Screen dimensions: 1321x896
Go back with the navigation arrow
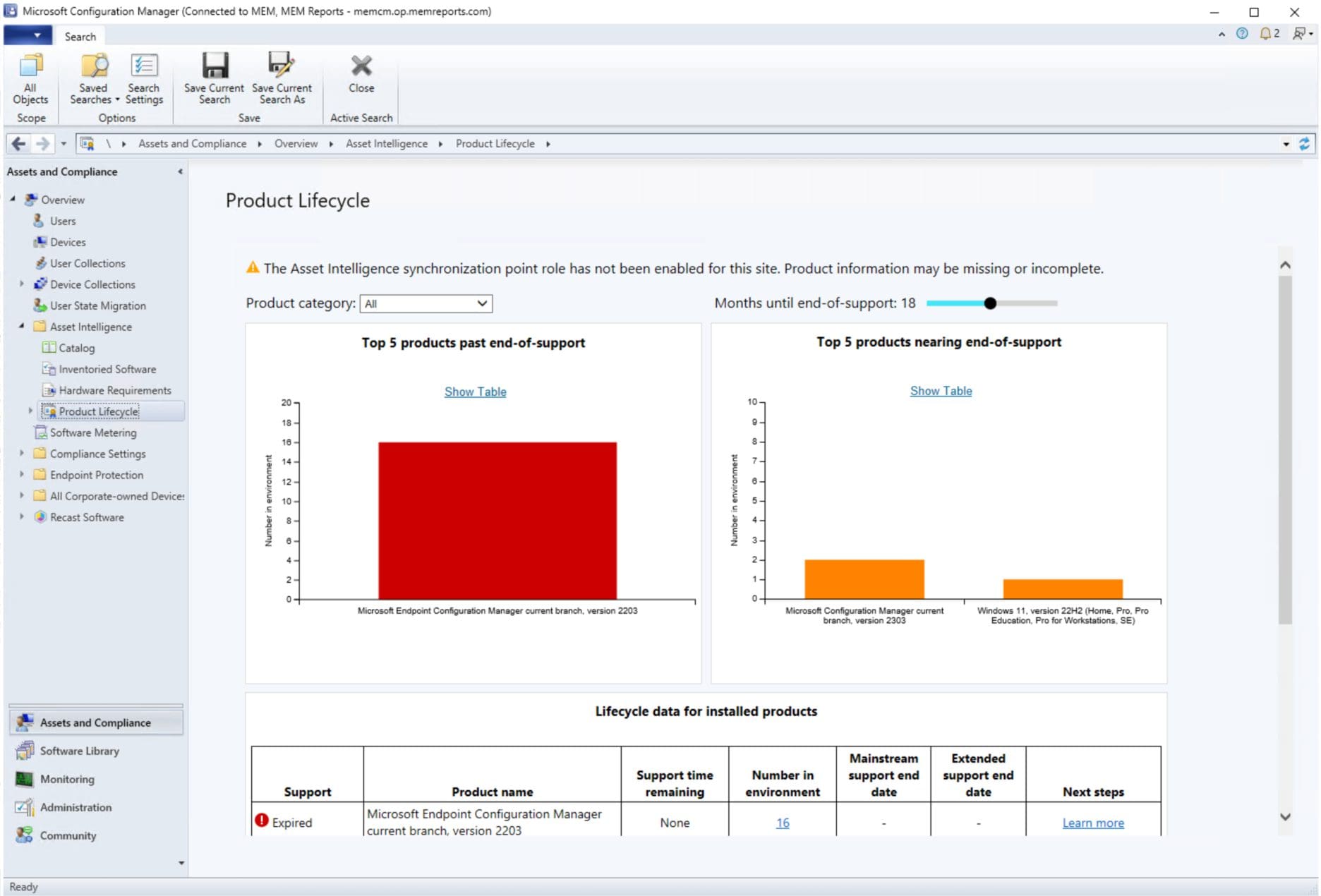18,144
